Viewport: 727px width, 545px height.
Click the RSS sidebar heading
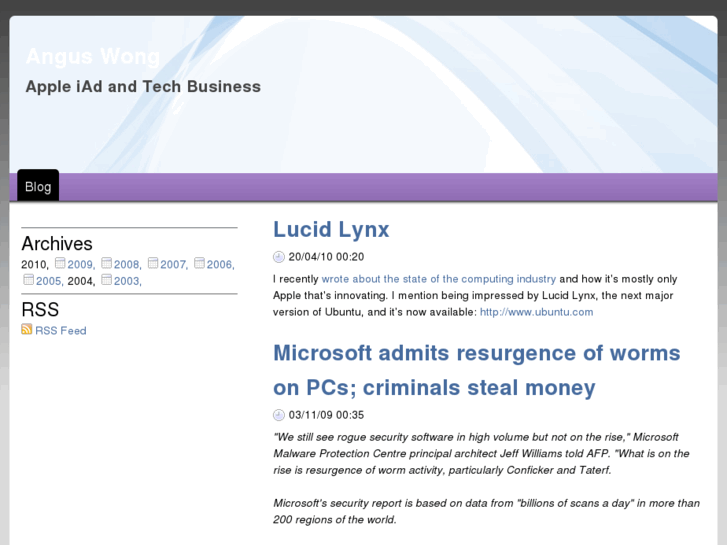coord(40,309)
